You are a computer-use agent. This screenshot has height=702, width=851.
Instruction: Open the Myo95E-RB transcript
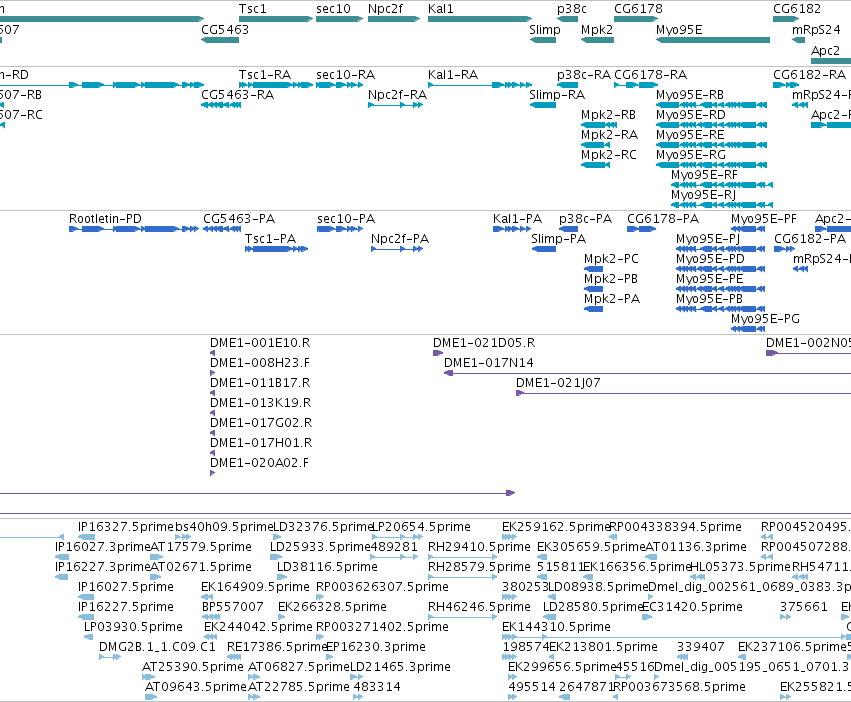click(712, 105)
